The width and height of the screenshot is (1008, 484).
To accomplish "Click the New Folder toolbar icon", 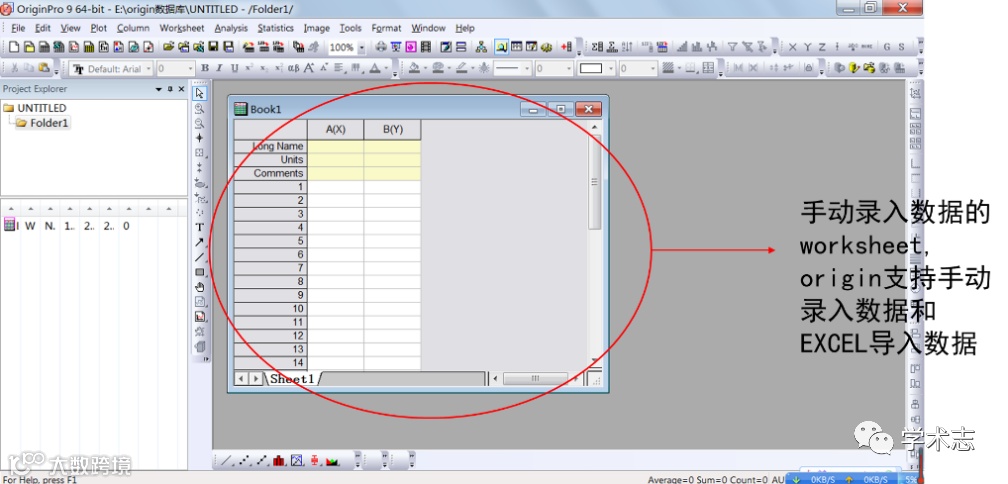I will tap(29, 47).
